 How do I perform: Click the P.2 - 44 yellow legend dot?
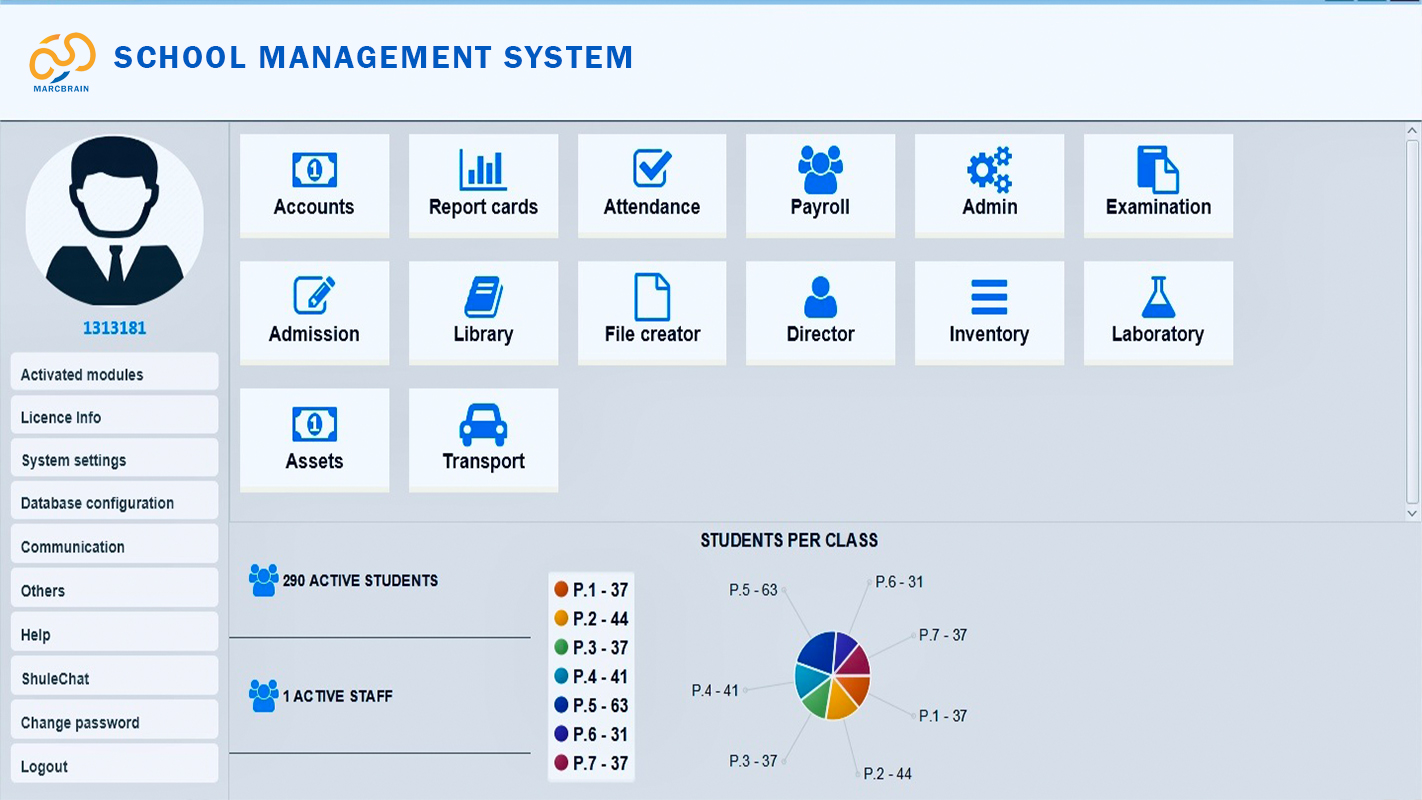[561, 619]
